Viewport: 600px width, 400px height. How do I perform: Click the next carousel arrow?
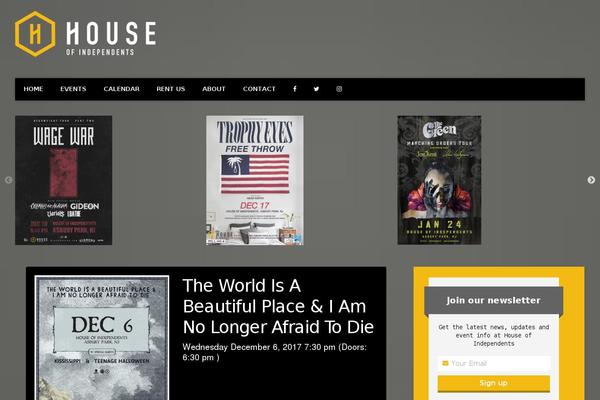point(591,180)
